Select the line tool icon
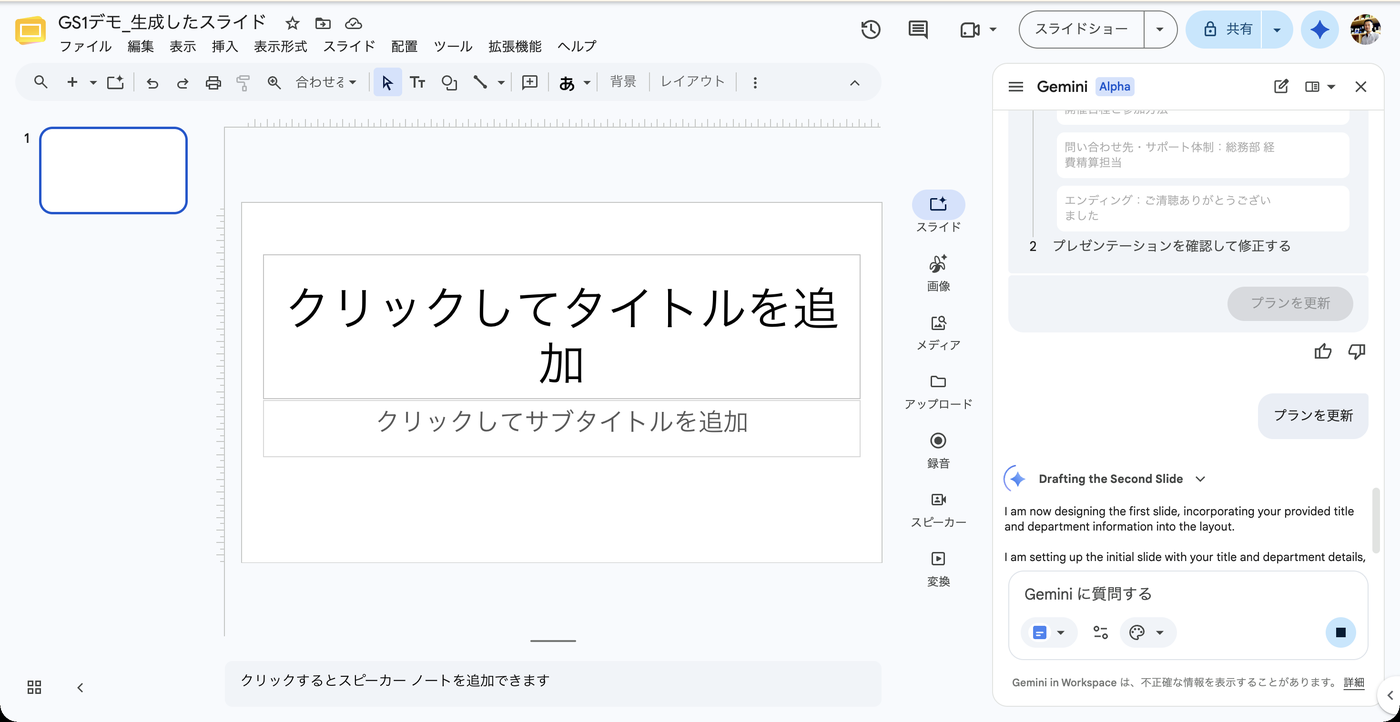 (480, 83)
